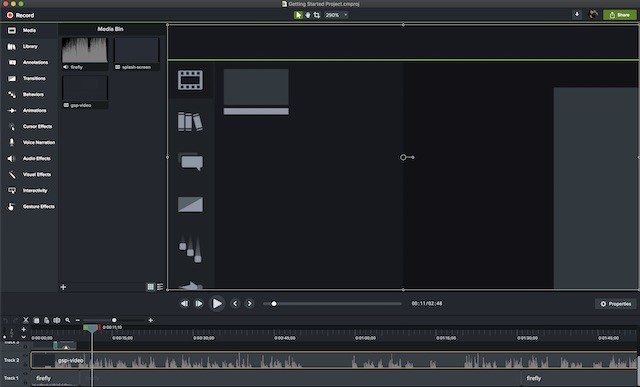Image resolution: width=640 pixels, height=387 pixels.
Task: Click the timeline playhead marker
Action: 92,328
